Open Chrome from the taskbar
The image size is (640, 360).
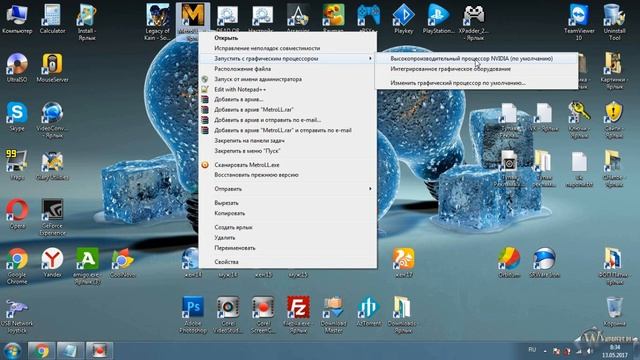tap(41, 351)
